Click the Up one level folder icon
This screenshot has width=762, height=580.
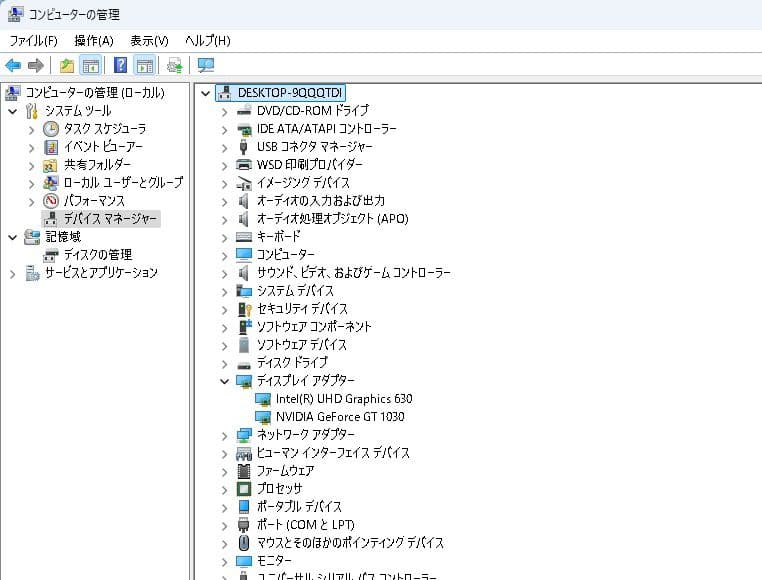(x=67, y=65)
